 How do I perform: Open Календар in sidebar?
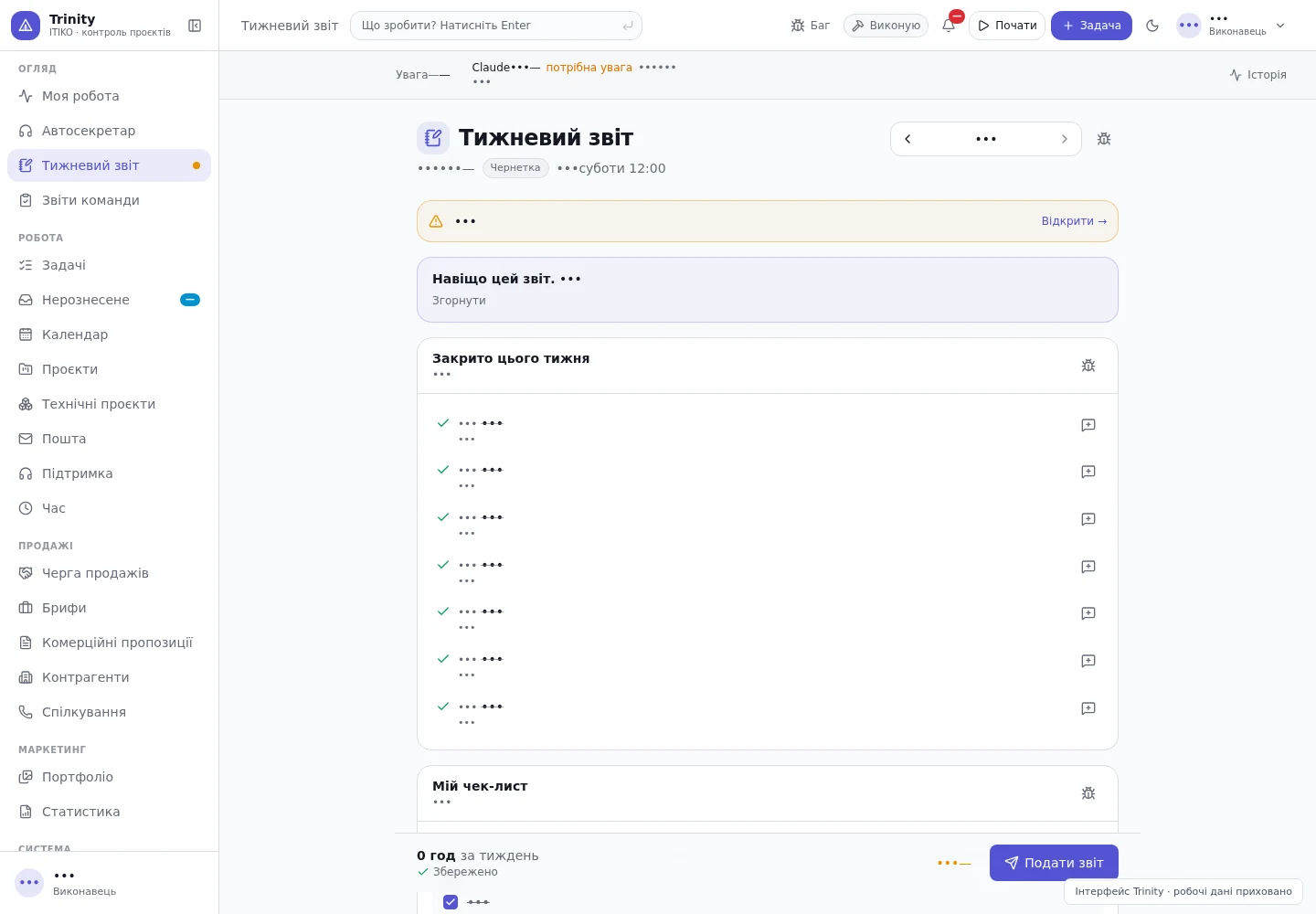click(109, 335)
